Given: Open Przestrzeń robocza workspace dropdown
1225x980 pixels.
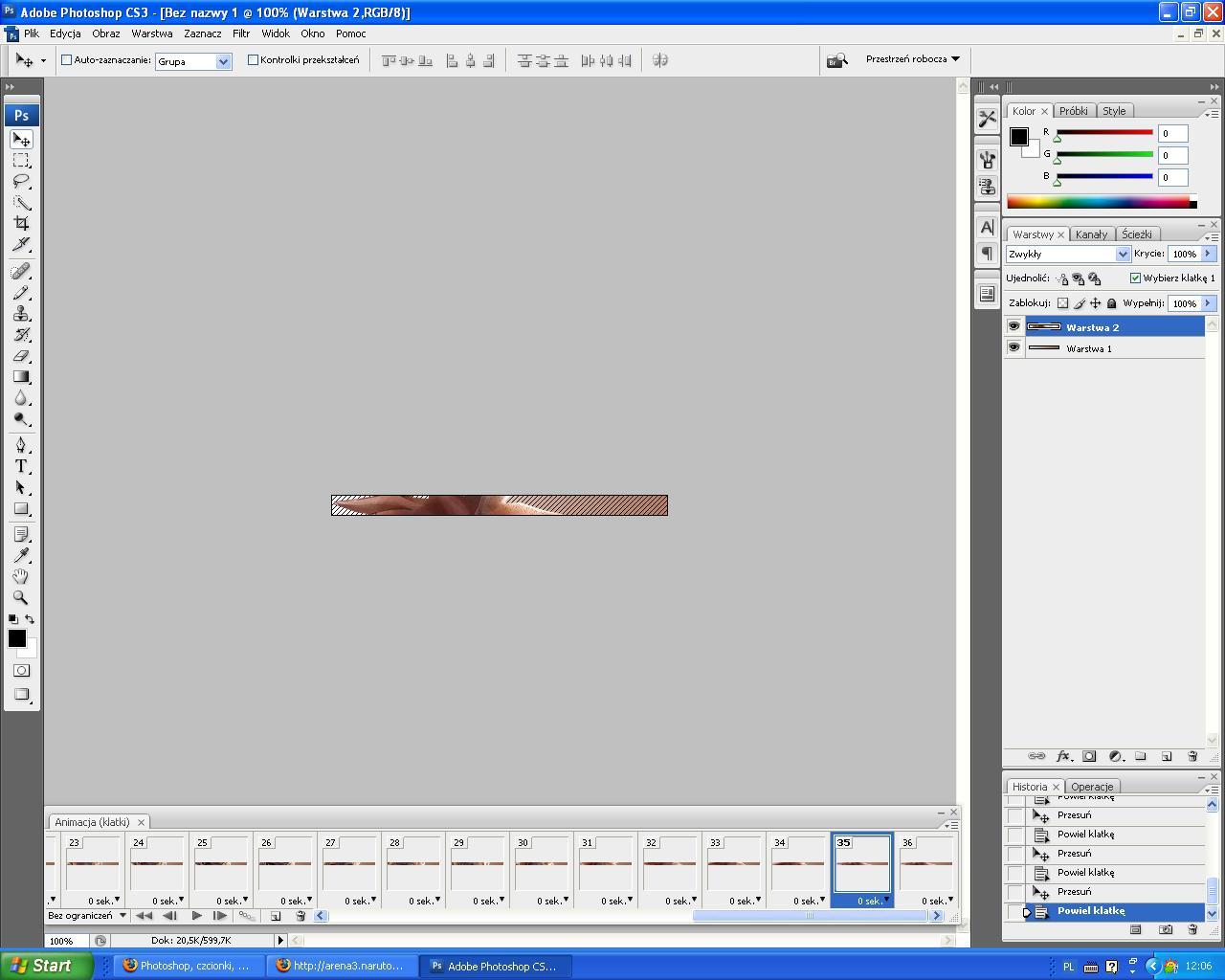Looking at the screenshot, I should (913, 59).
